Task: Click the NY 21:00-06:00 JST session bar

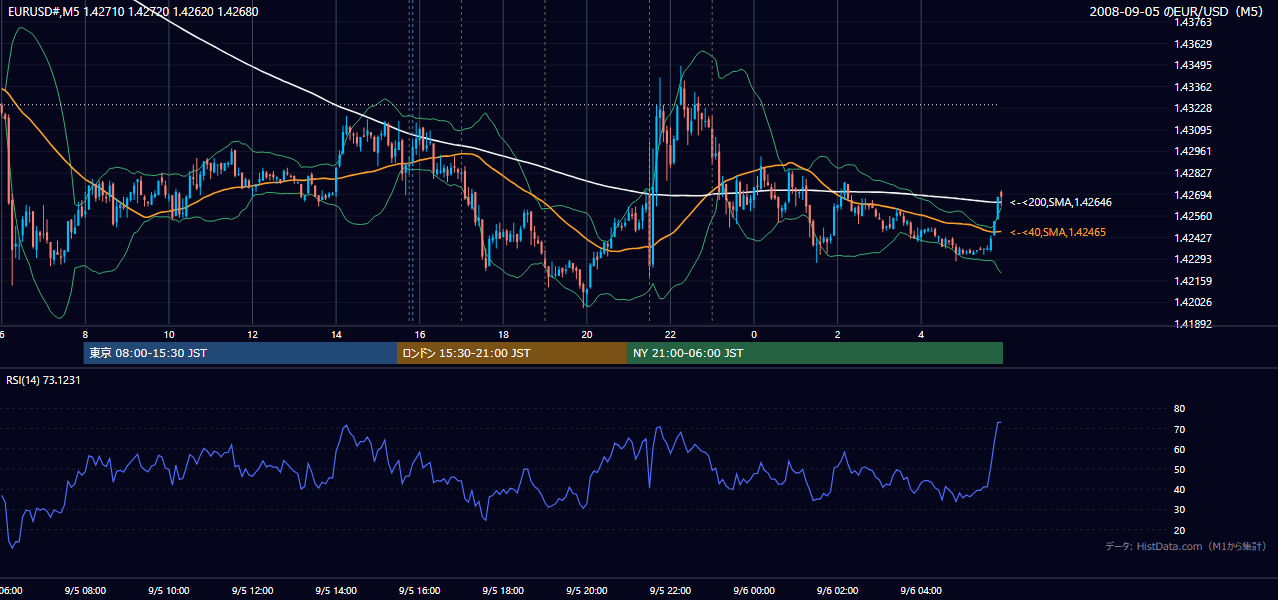Action: point(815,353)
